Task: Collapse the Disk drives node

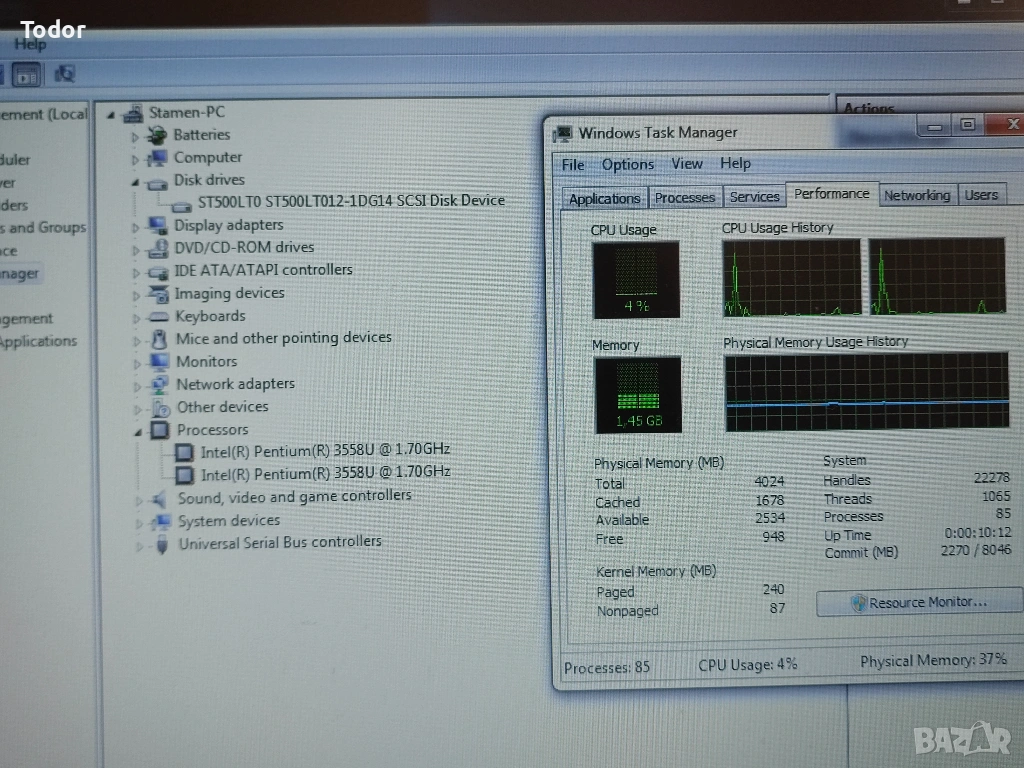Action: 134,182
